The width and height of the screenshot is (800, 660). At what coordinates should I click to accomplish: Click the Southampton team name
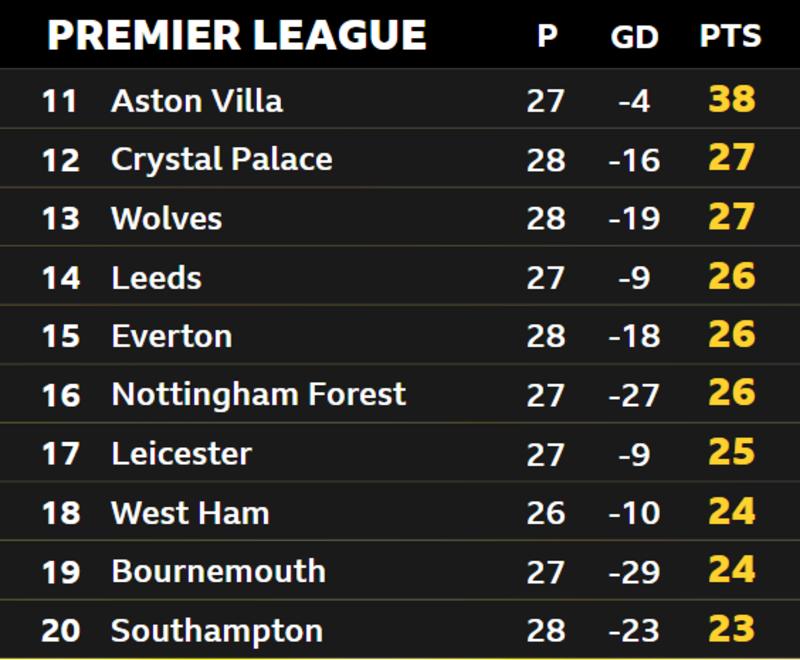[217, 631]
